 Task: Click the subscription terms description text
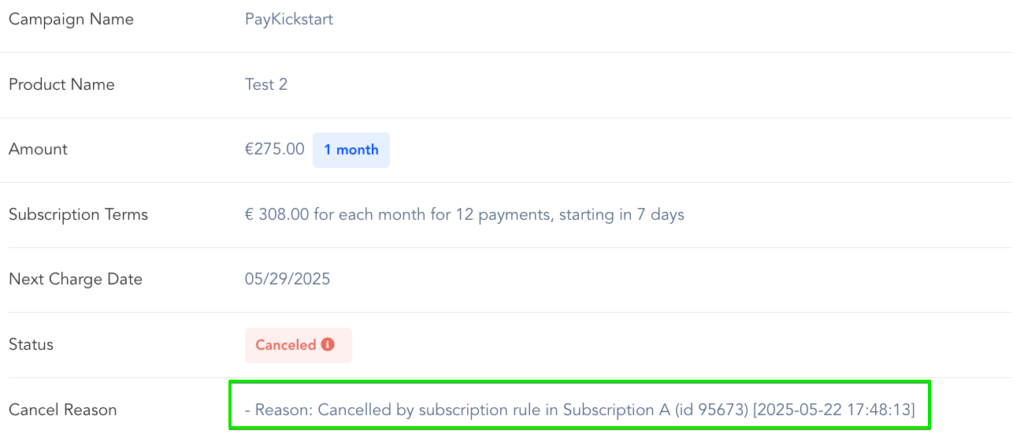pyautogui.click(x=464, y=214)
